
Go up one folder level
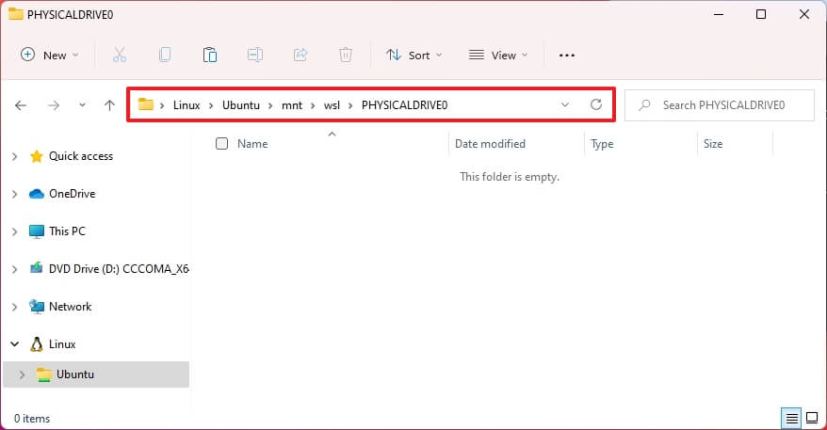(x=110, y=106)
